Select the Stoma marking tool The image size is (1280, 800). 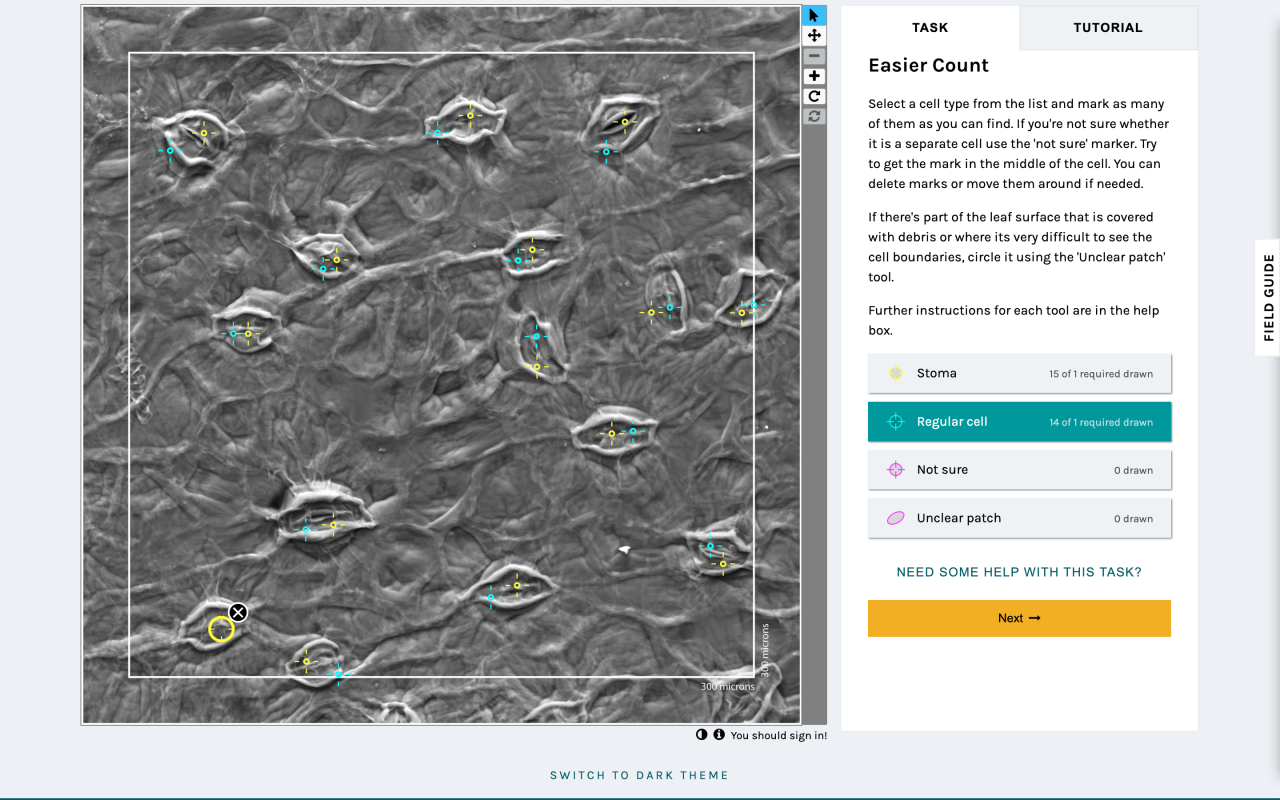(1019, 373)
